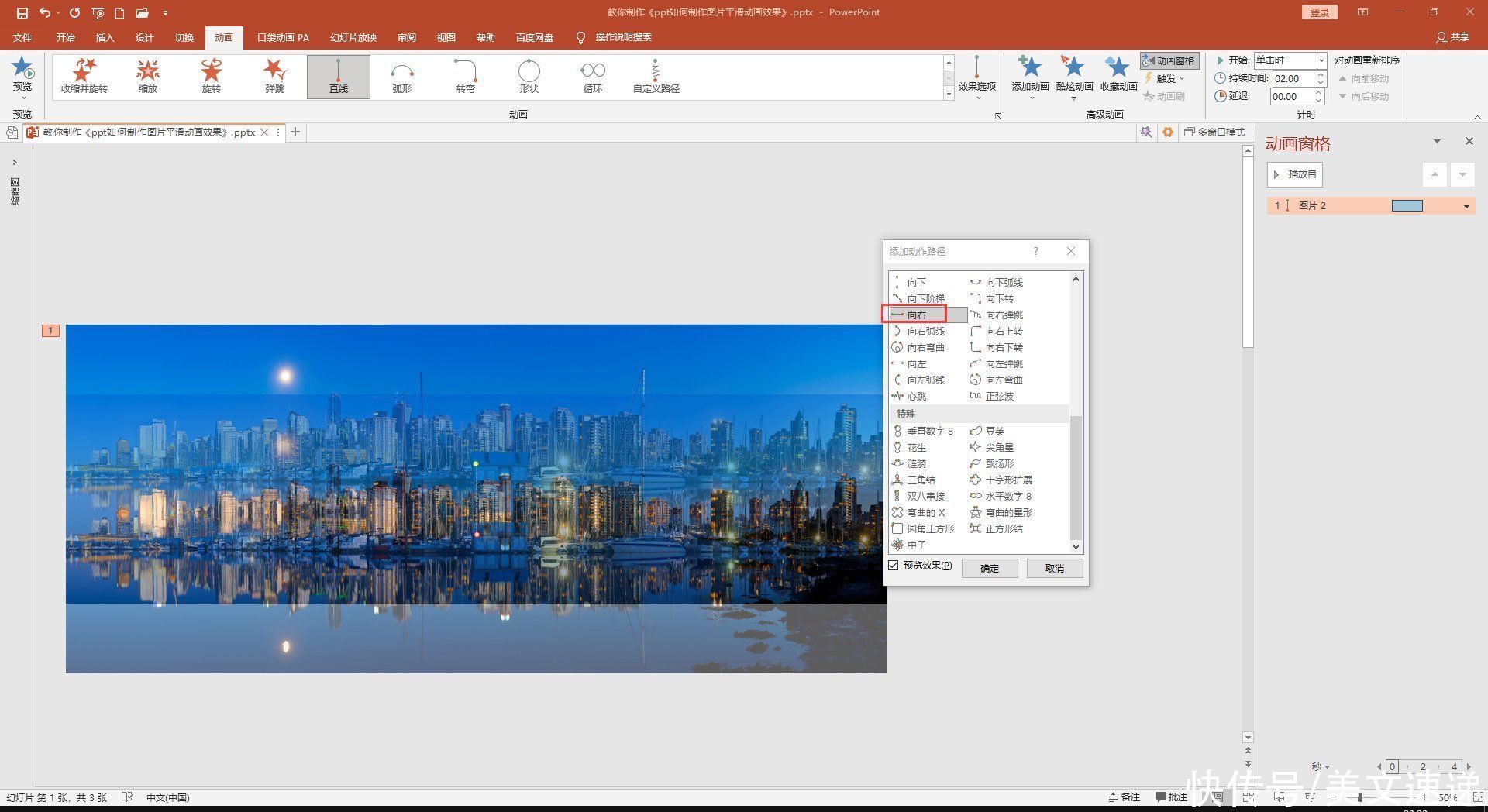This screenshot has width=1488, height=812.
Task: Expand 图片 2 animation item dropdown arrow
Action: (x=1466, y=206)
